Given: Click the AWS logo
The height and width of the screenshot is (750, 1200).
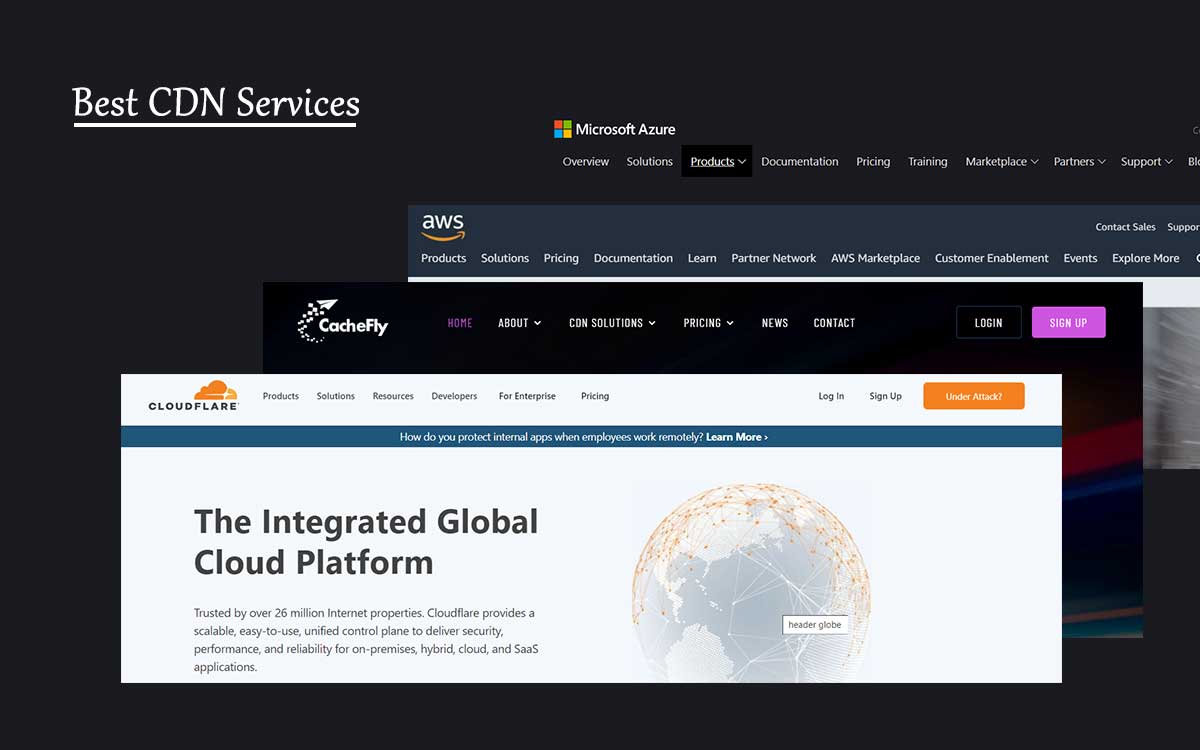Looking at the screenshot, I should tap(443, 227).
